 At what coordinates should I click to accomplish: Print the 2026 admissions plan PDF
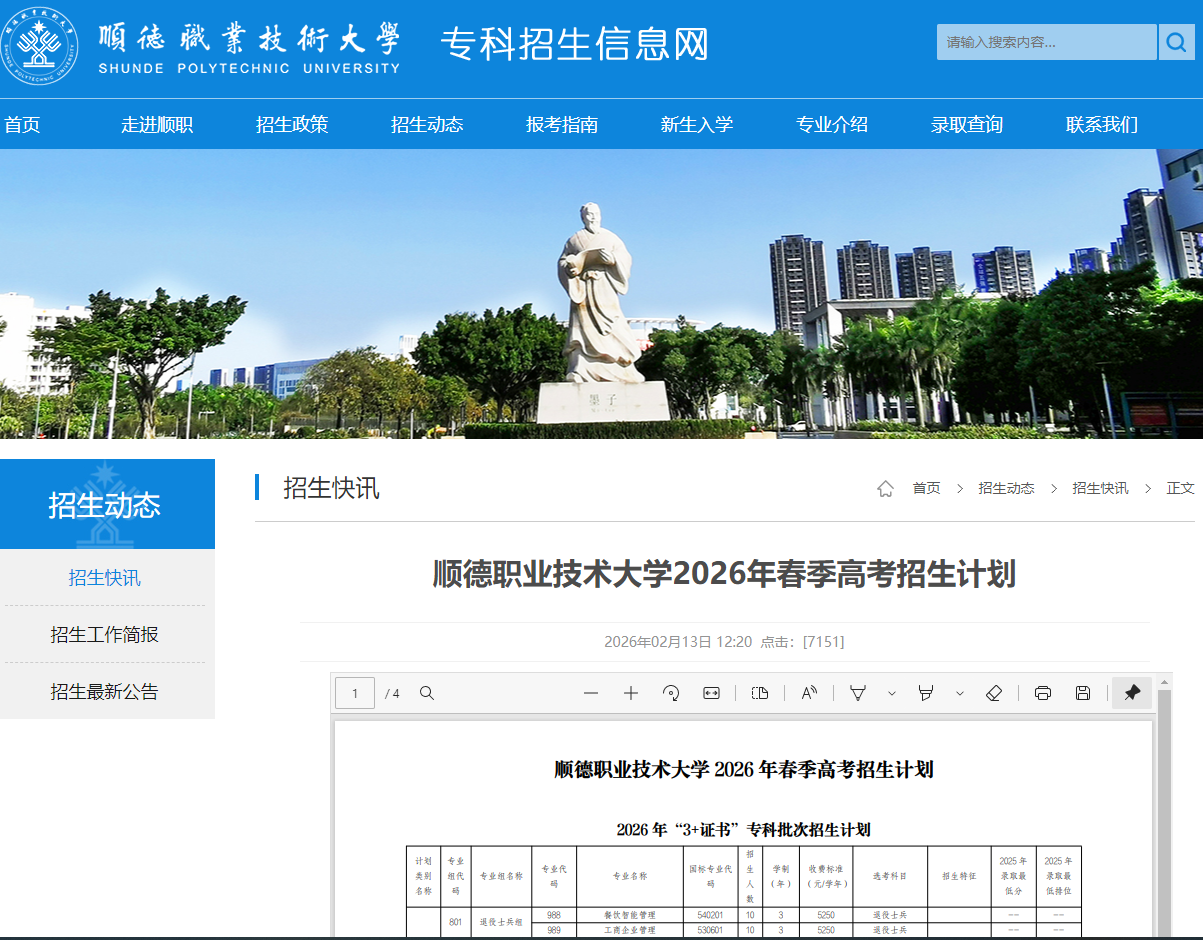pos(1043,692)
